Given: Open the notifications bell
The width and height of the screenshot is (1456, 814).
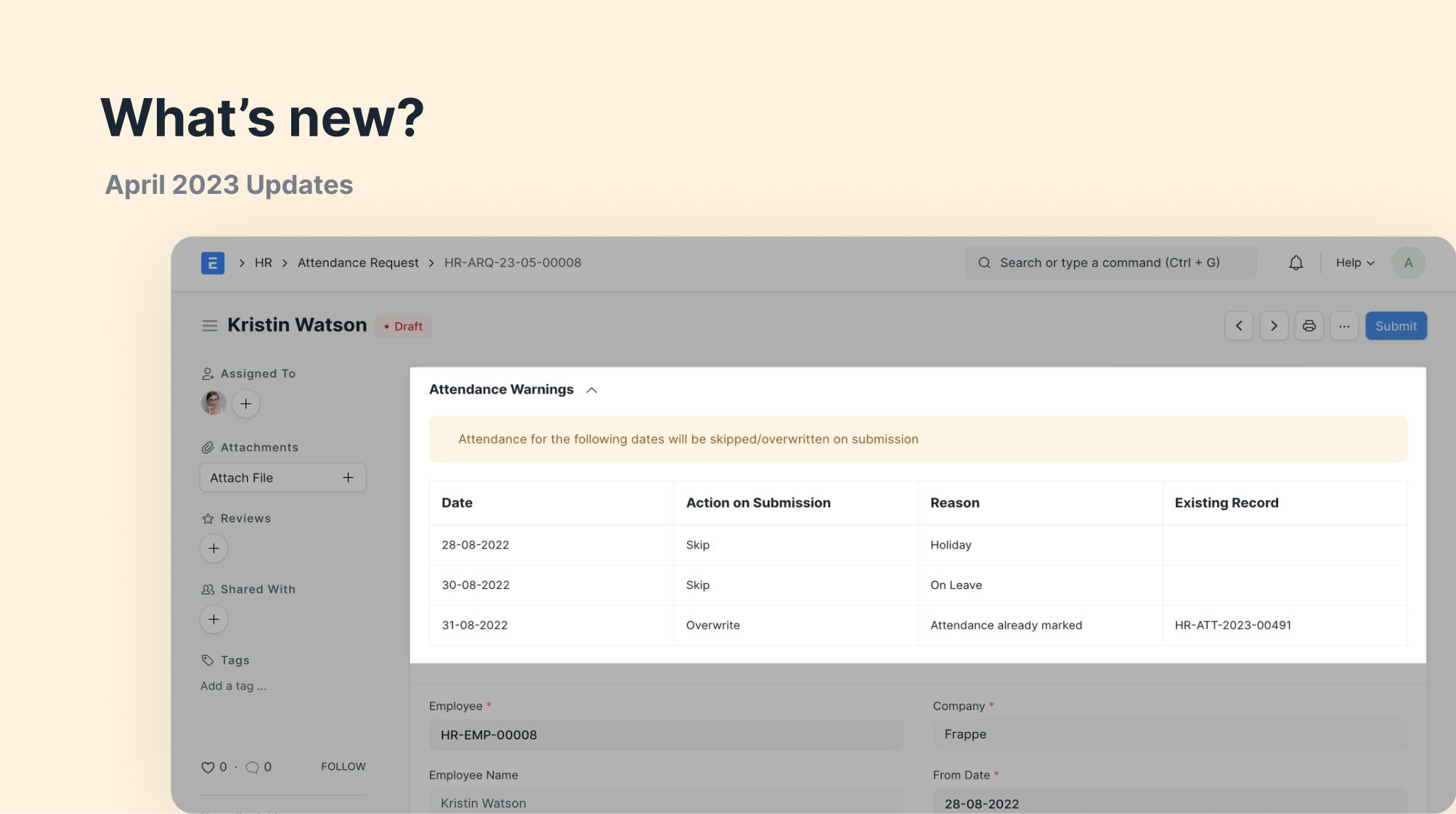Looking at the screenshot, I should tap(1296, 262).
